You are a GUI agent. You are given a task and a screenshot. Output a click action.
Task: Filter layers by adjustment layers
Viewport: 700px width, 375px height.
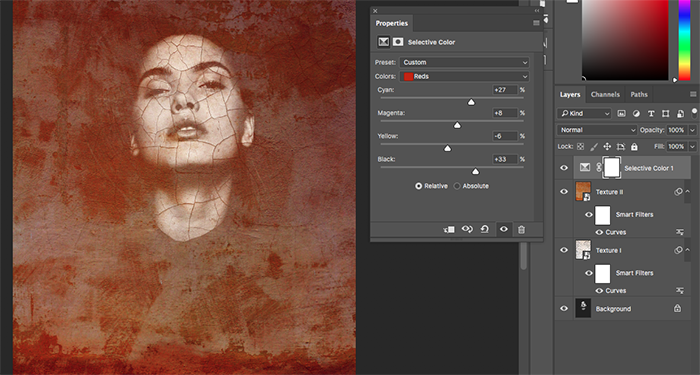[636, 113]
